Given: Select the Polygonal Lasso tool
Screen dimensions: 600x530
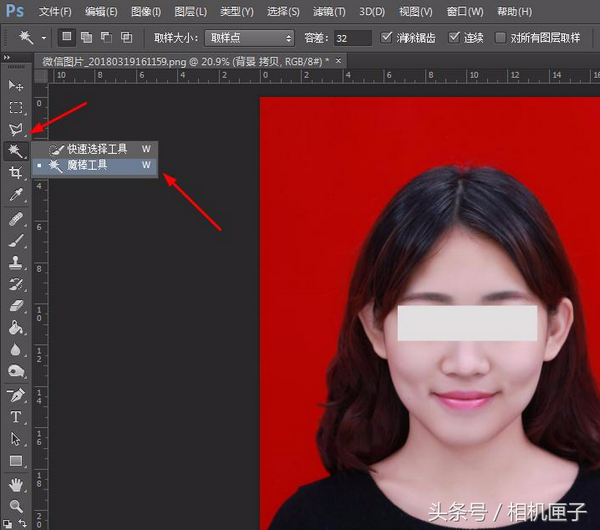Looking at the screenshot, I should click(x=16, y=129).
